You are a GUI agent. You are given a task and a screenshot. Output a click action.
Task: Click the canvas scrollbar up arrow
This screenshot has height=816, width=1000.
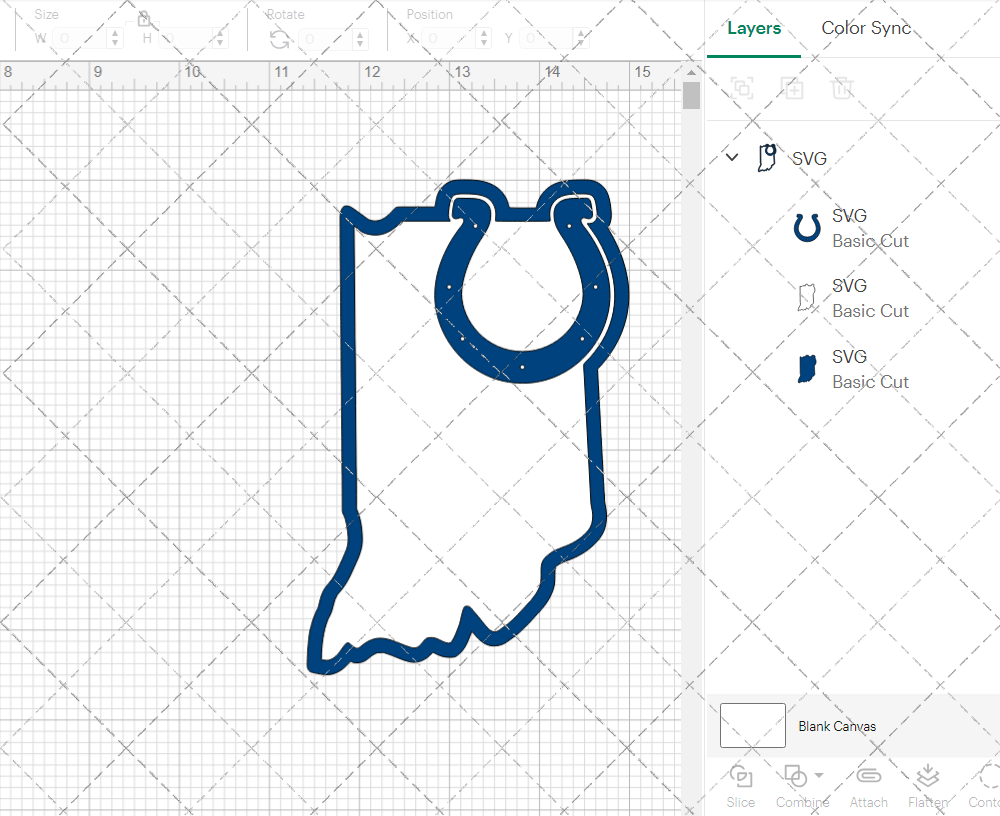point(691,72)
